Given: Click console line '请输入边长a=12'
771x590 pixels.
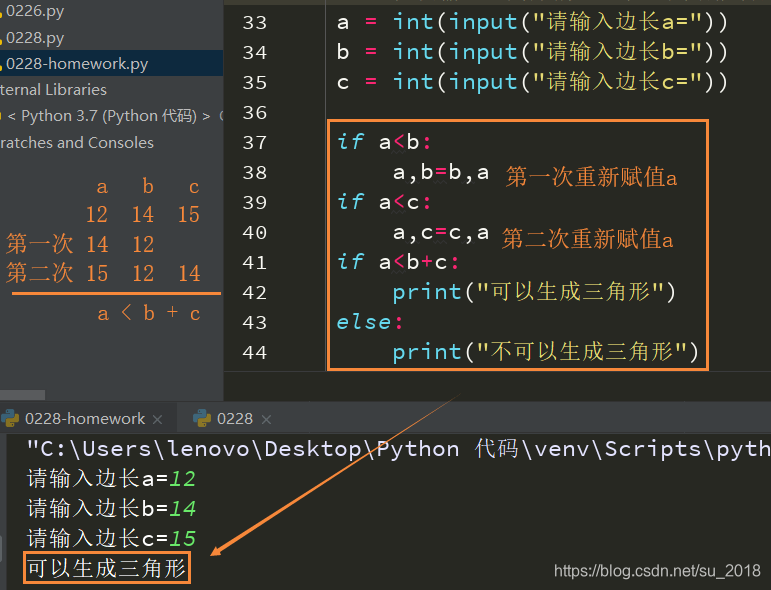Looking at the screenshot, I should [x=111, y=478].
